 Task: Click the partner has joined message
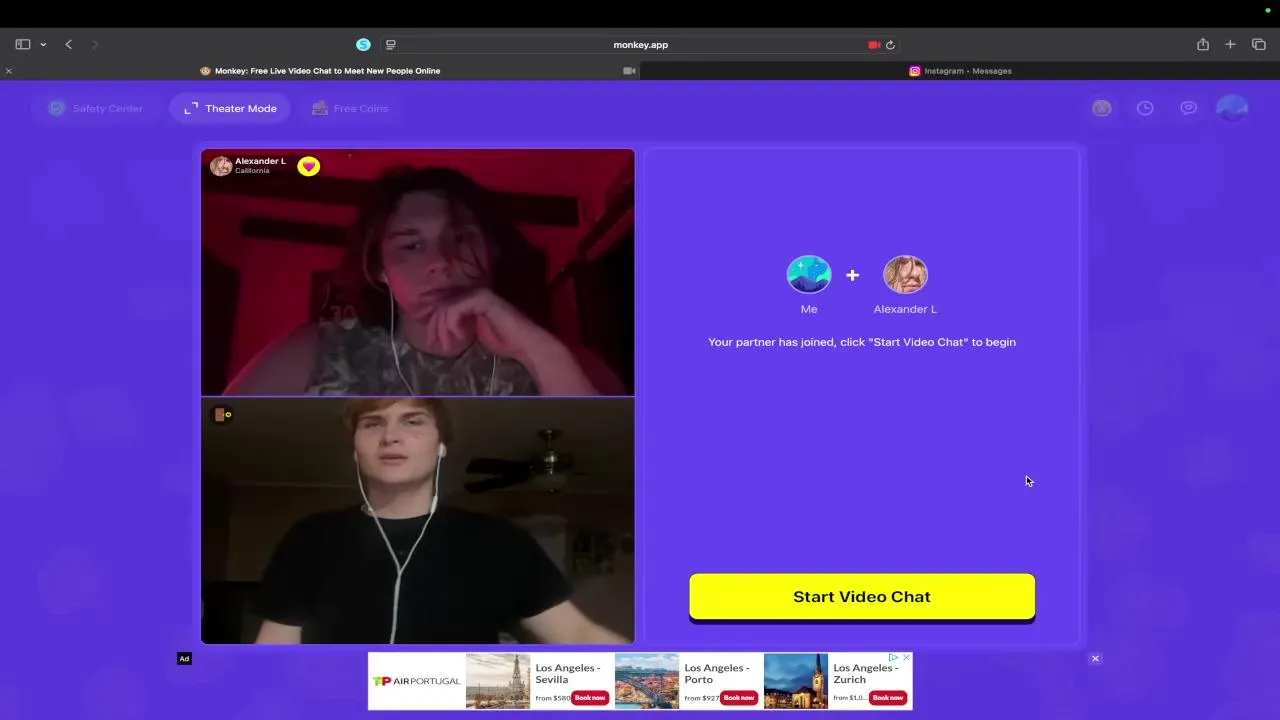862,342
